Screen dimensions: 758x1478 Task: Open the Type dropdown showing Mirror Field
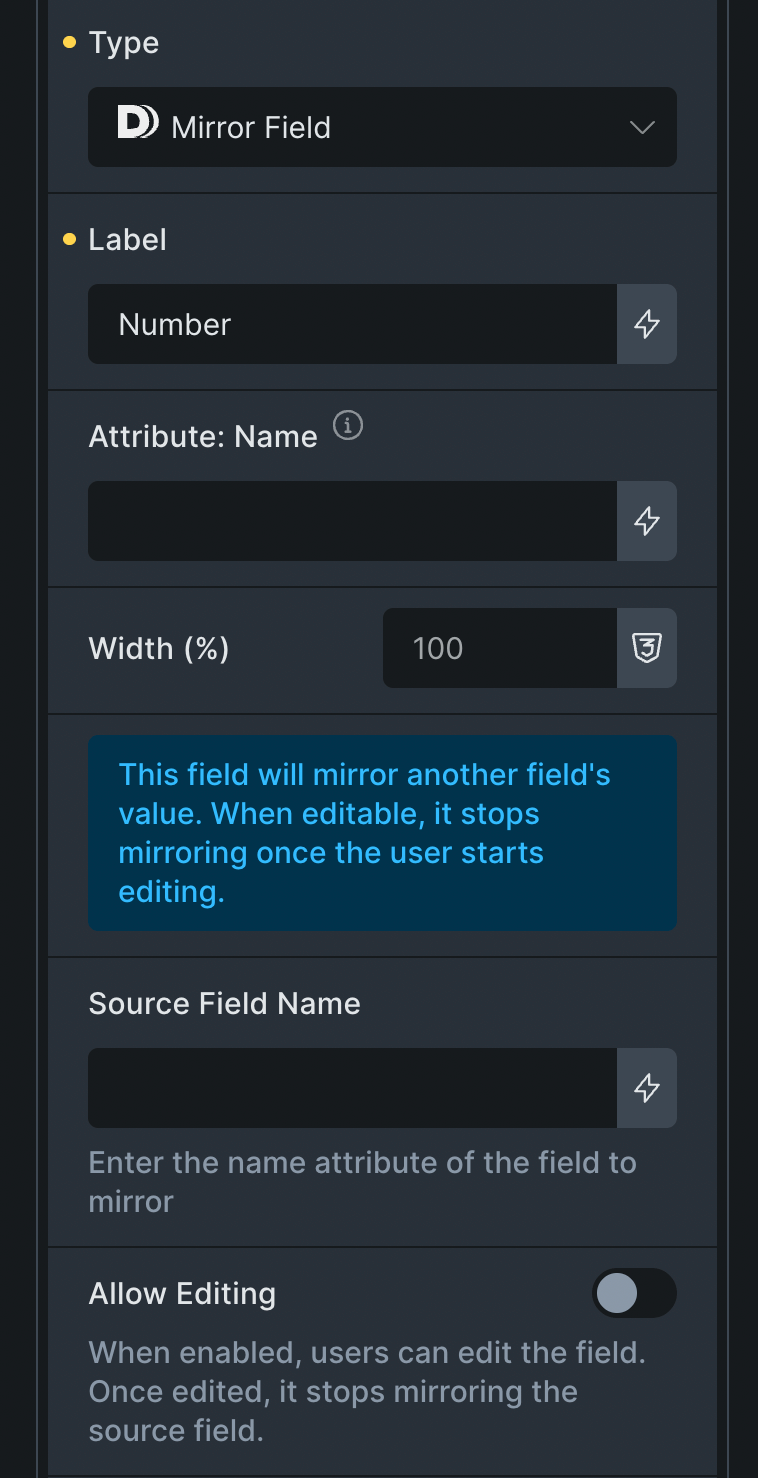click(x=382, y=127)
